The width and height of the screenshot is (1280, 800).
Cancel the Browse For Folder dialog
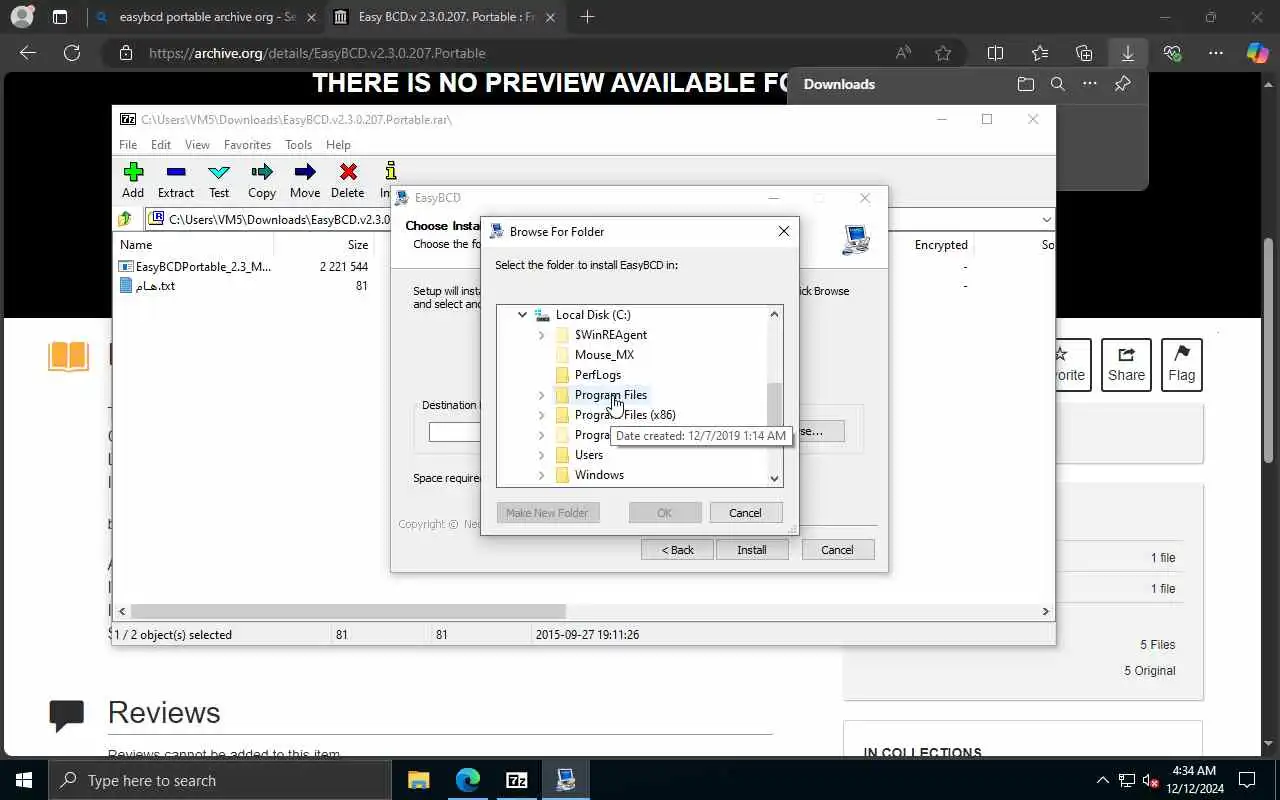[x=745, y=513]
